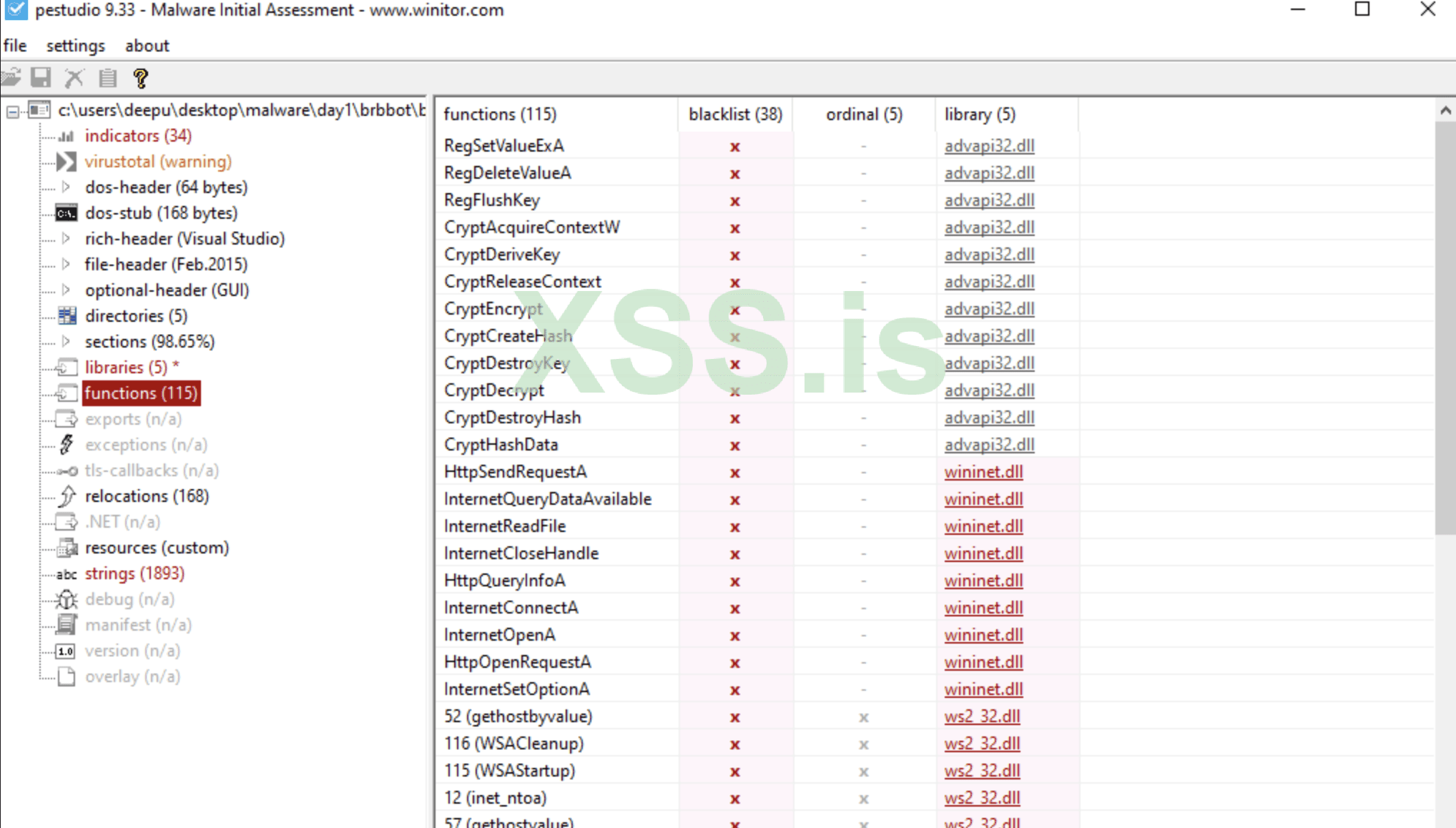Viewport: 1456px width, 828px height.
Task: Click the abc icon beside strings
Action: pyautogui.click(x=67, y=574)
